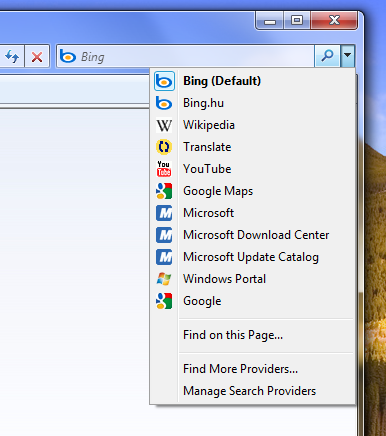Select Windows Portal in the menu

click(x=253, y=279)
